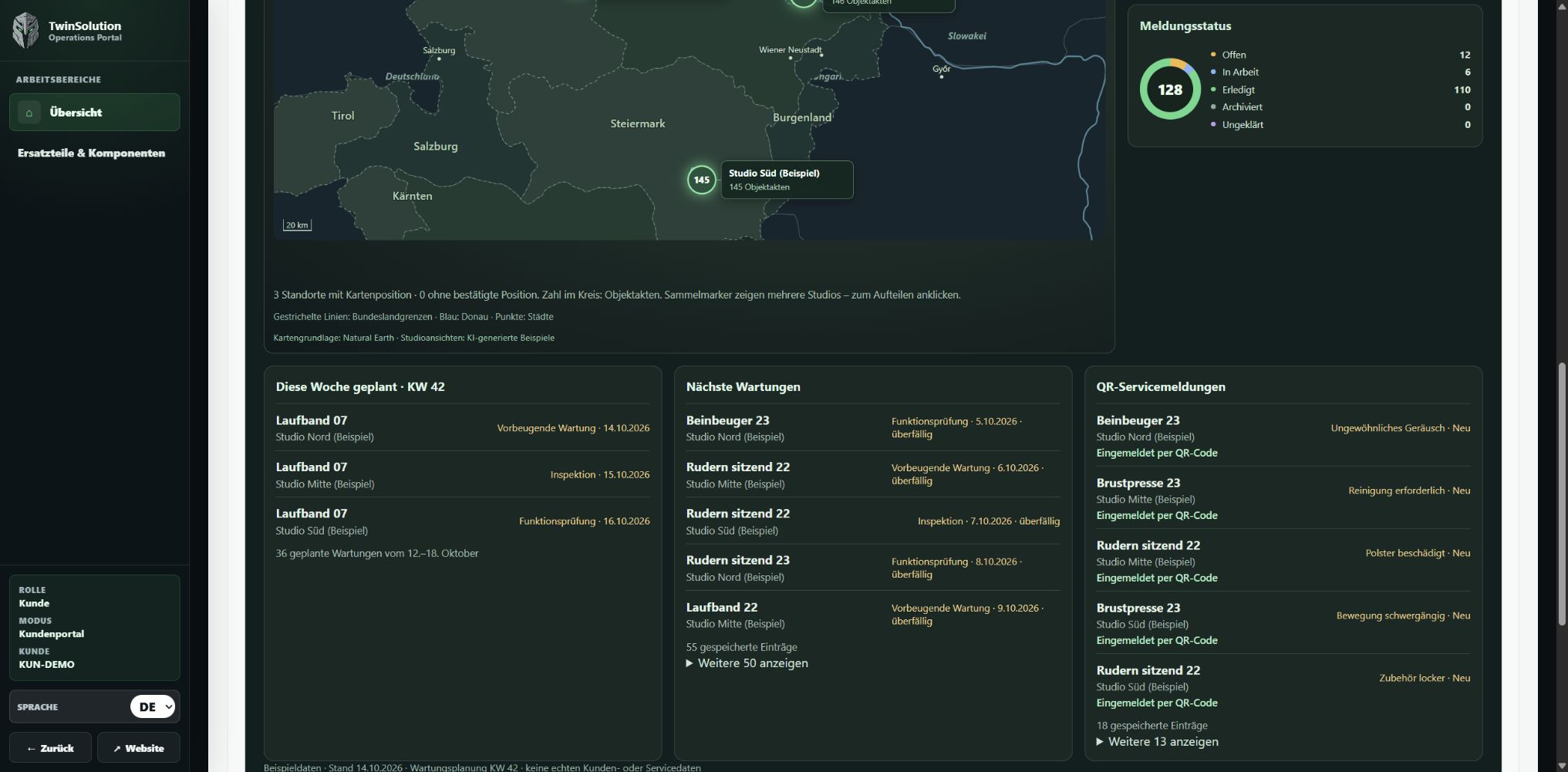Open the Übersicht workspace
Screen dimensions: 1568x772
click(x=94, y=113)
